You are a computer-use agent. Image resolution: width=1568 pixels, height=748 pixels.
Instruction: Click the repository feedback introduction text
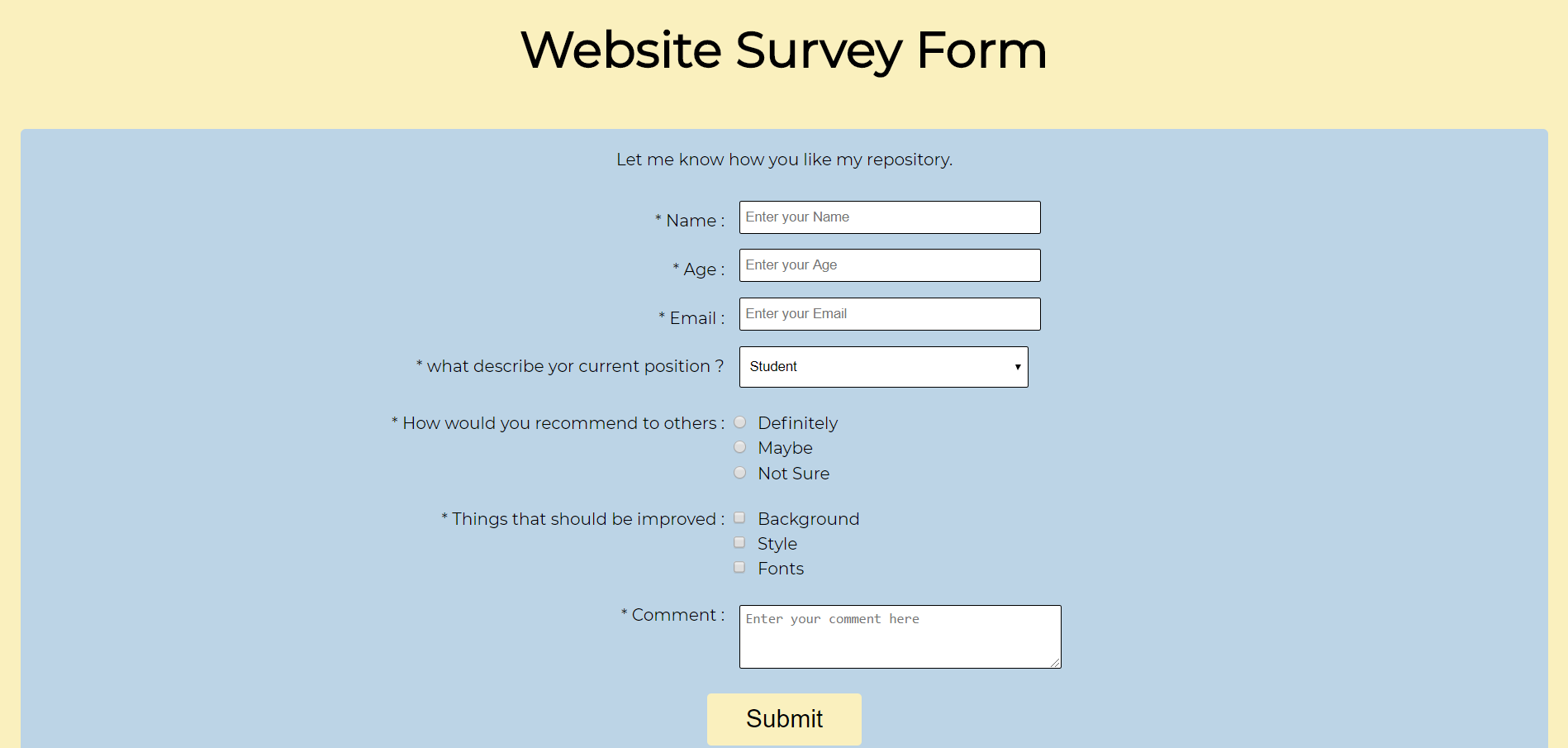click(x=783, y=159)
